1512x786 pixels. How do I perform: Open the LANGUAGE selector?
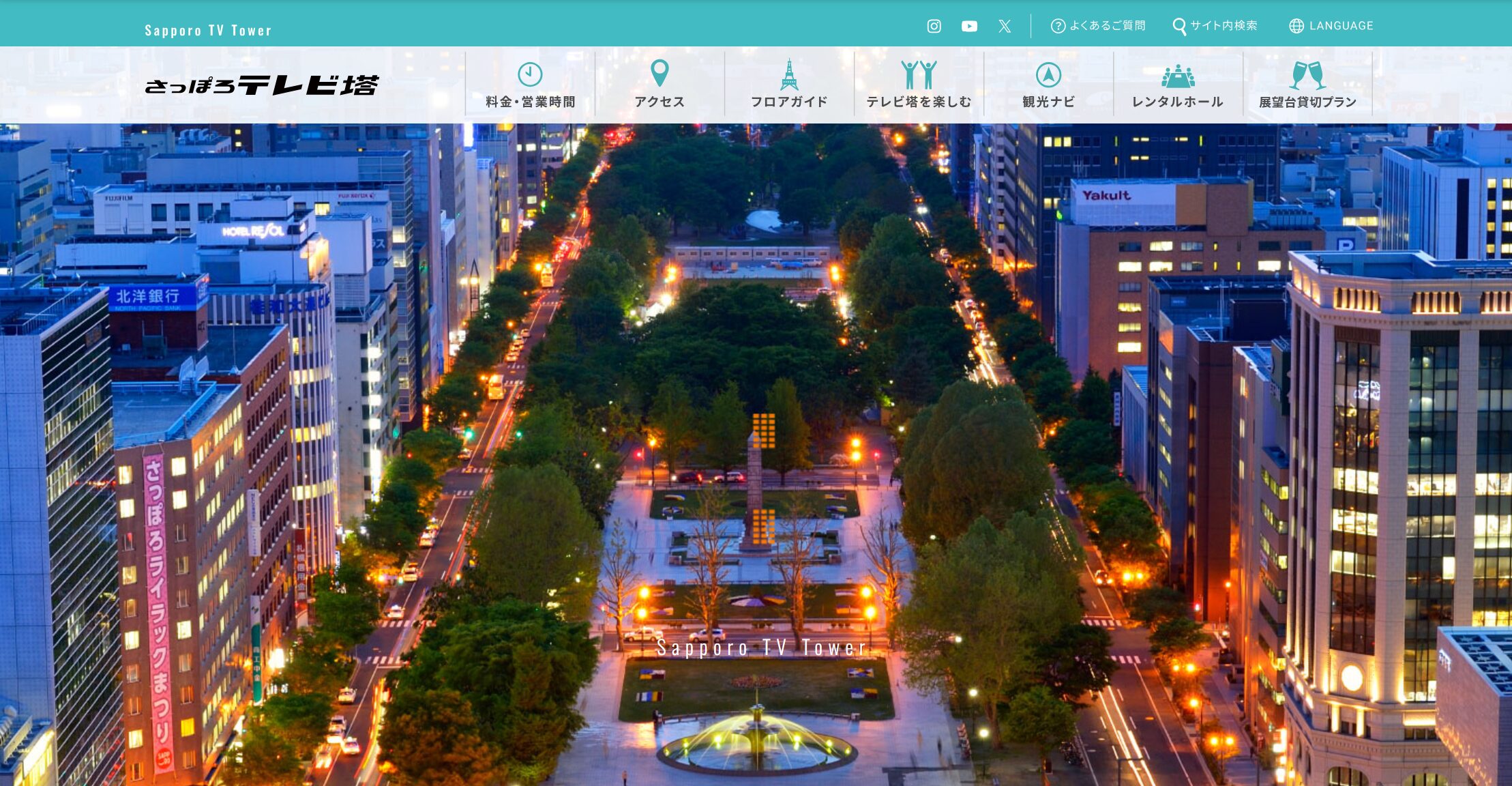pos(1341,26)
